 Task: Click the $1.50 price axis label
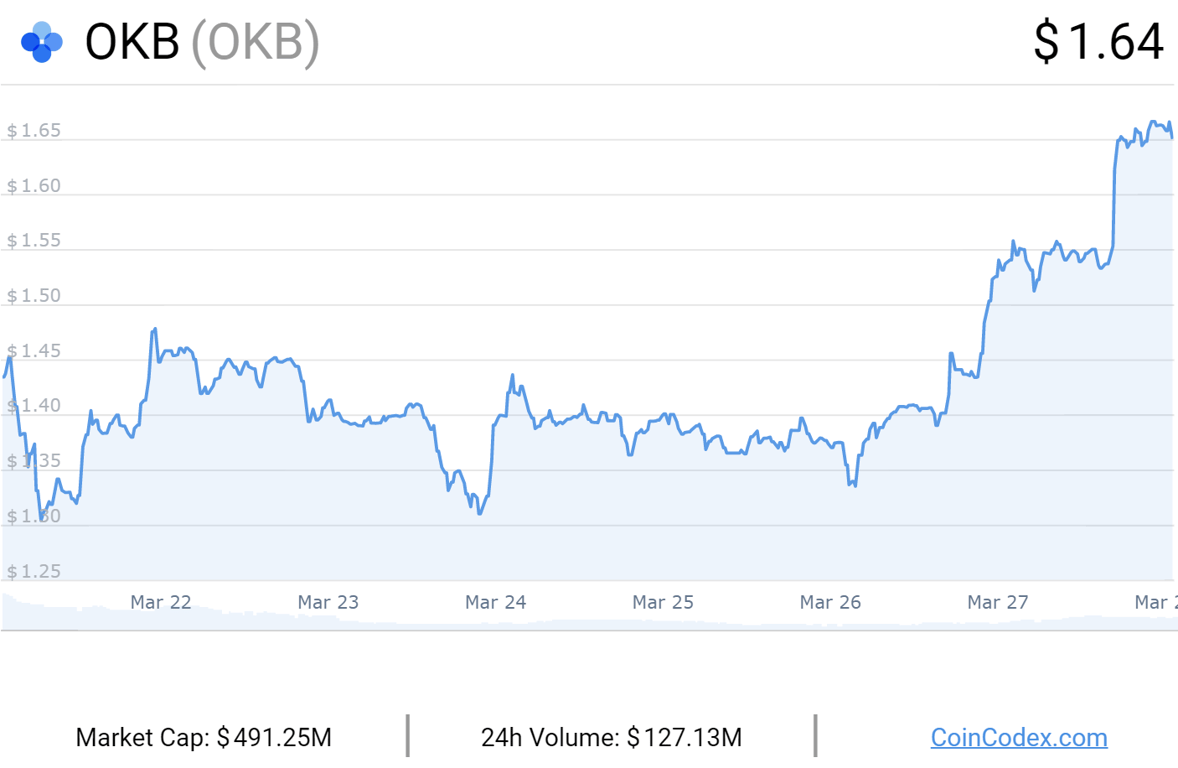tap(34, 296)
